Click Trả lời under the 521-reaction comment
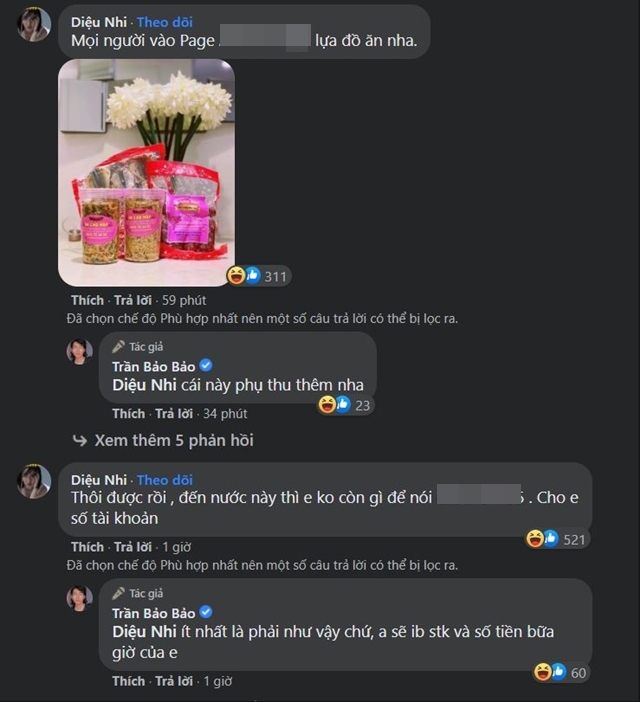 tap(133, 547)
